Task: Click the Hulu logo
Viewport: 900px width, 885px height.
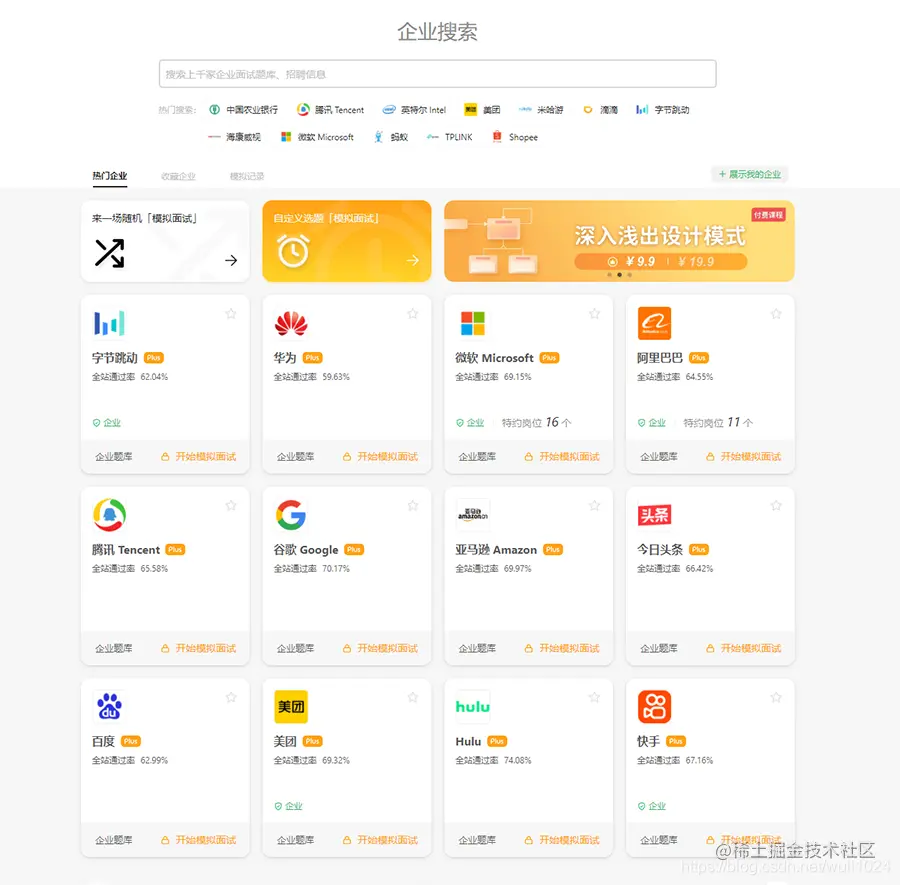Action: click(473, 707)
